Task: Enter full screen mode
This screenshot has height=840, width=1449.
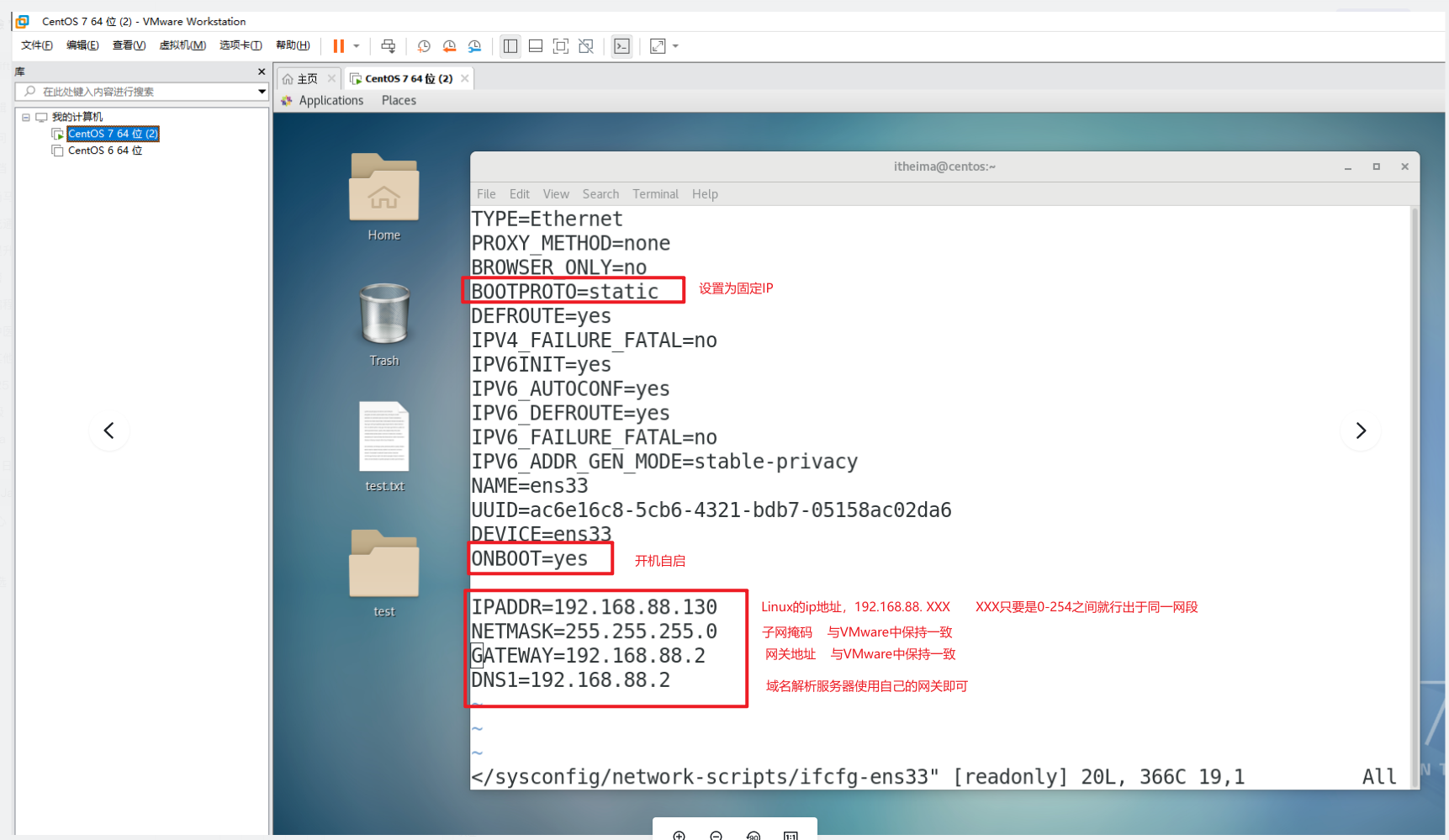Action: pyautogui.click(x=561, y=46)
